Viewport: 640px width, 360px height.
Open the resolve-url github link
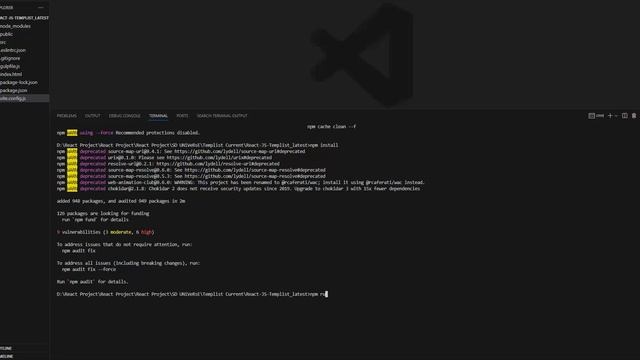coord(218,164)
